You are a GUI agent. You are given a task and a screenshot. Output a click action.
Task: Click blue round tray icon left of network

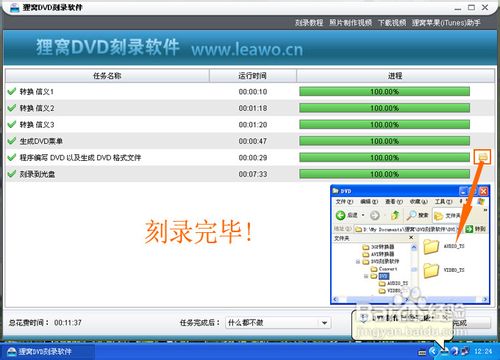coord(455,351)
